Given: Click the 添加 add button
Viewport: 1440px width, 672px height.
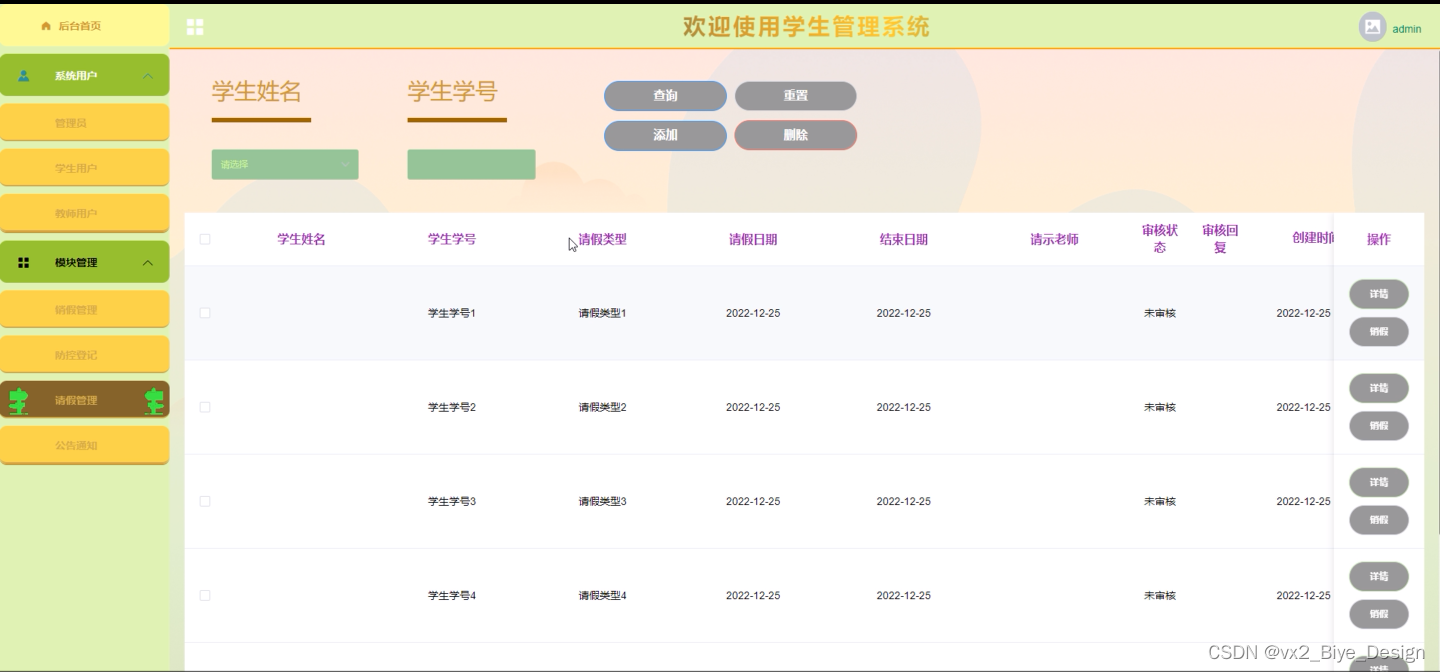Looking at the screenshot, I should click(x=665, y=135).
